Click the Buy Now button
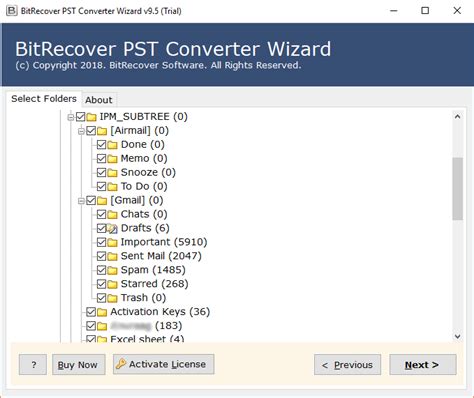The height and width of the screenshot is (398, 474). pyautogui.click(x=78, y=365)
